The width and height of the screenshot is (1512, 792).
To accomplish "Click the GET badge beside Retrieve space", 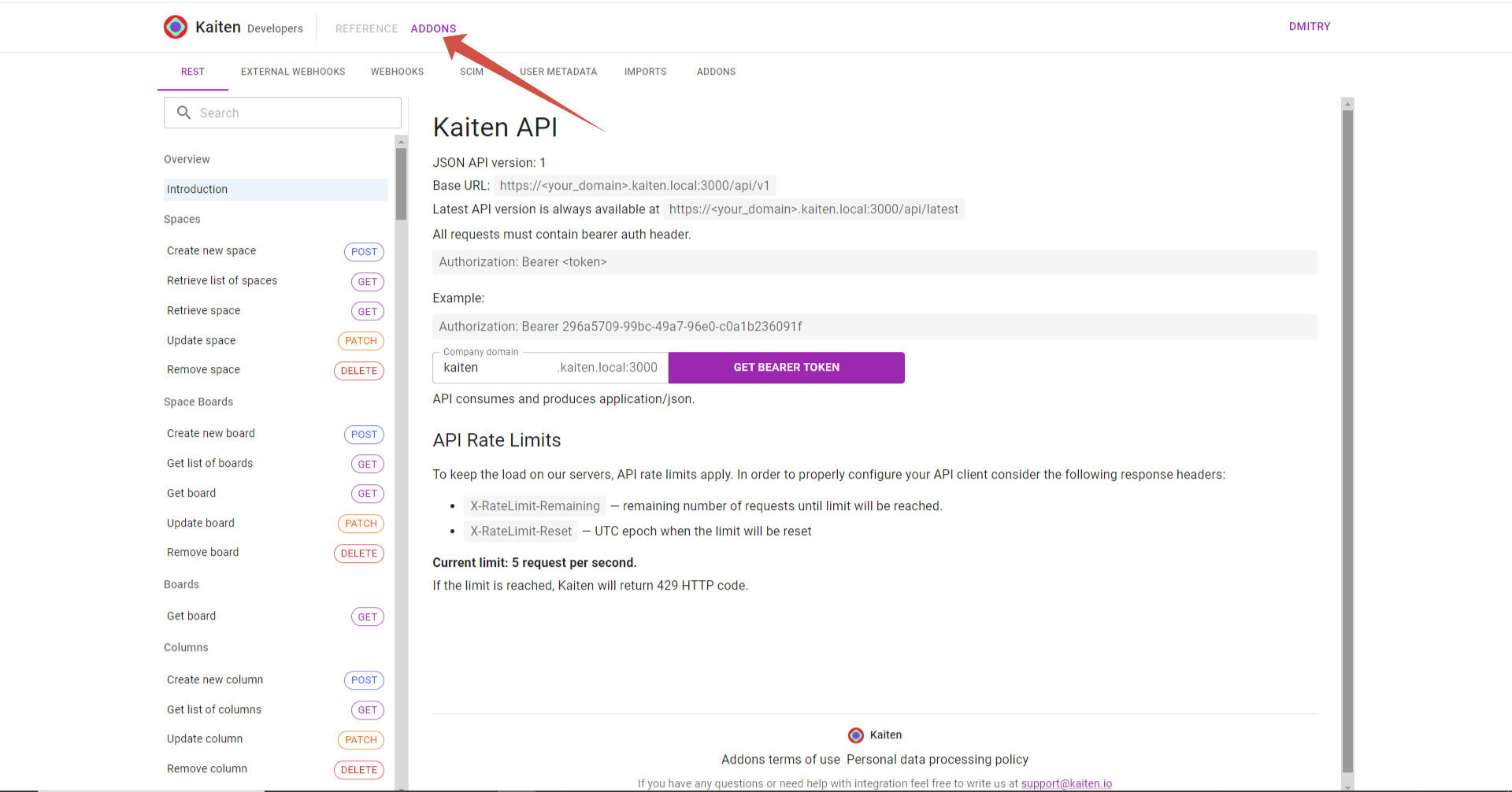I will tap(367, 311).
